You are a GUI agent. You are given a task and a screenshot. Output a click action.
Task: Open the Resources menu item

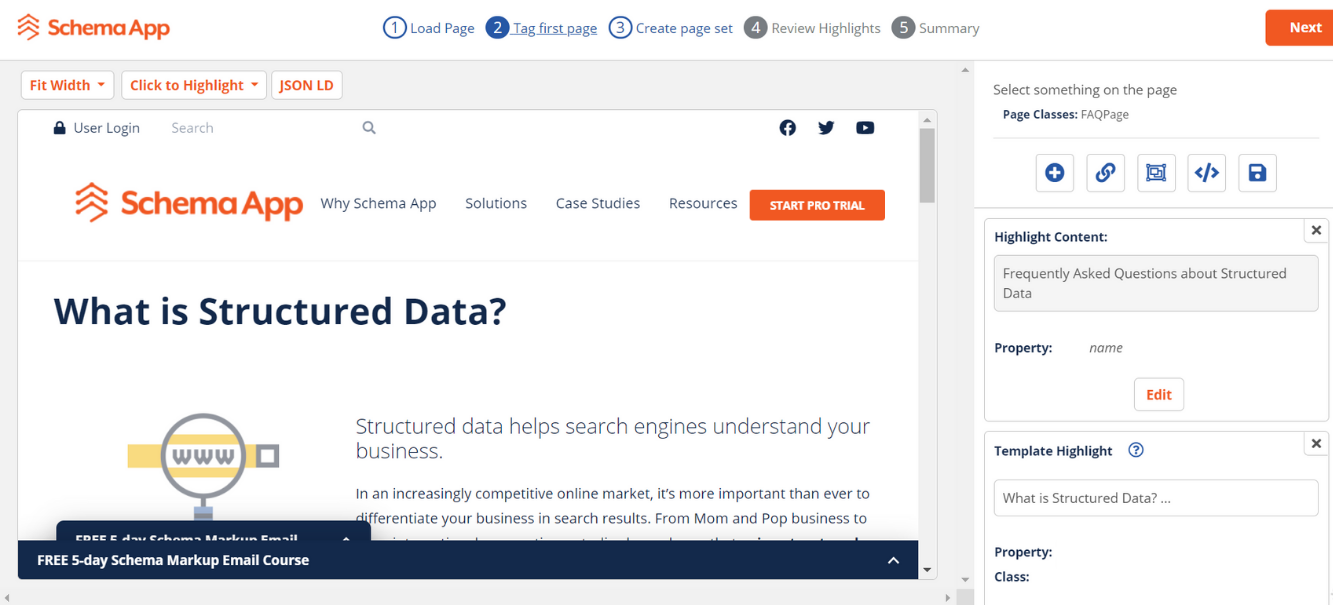702,203
